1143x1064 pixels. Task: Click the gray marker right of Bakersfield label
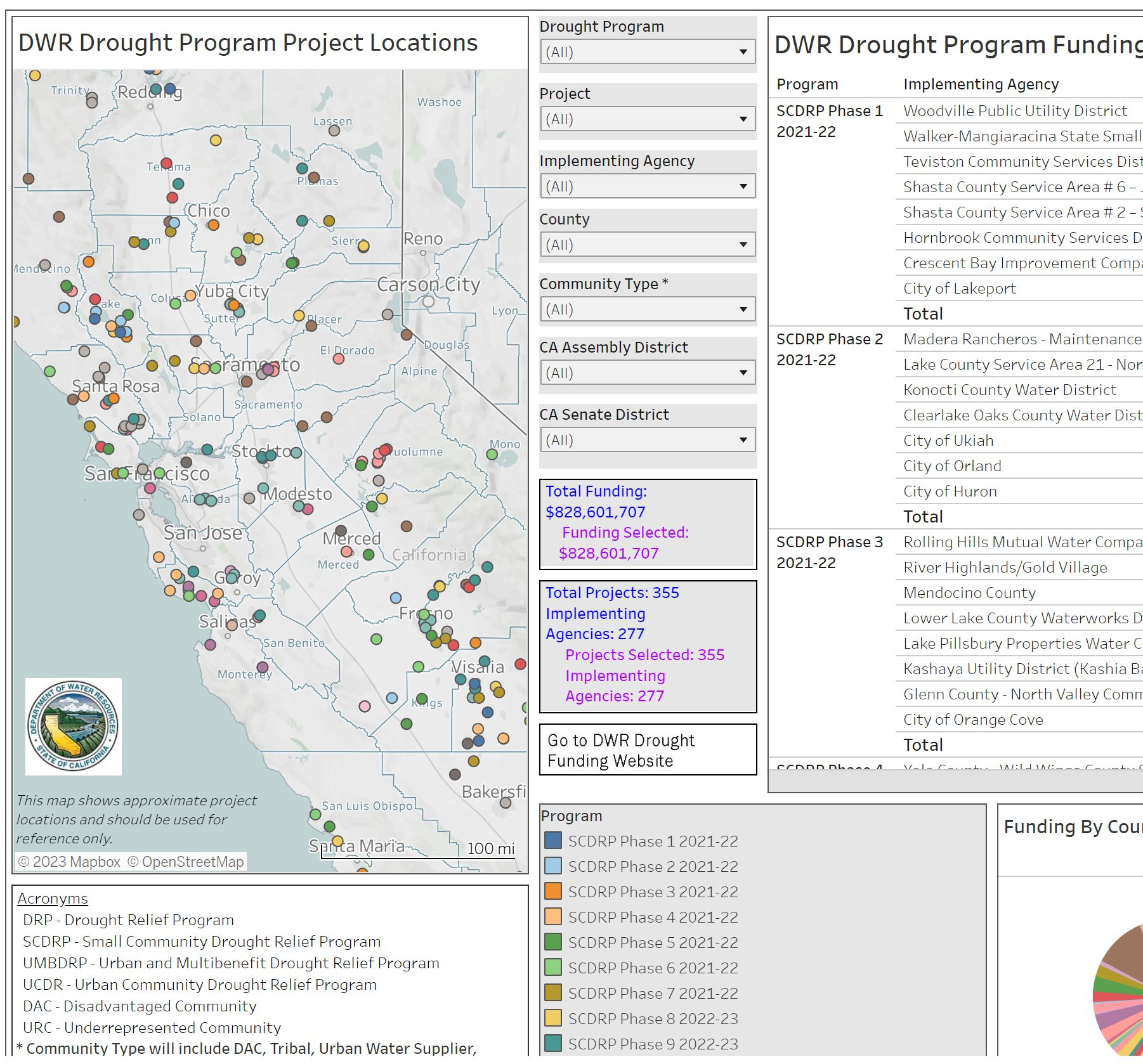coord(506,803)
